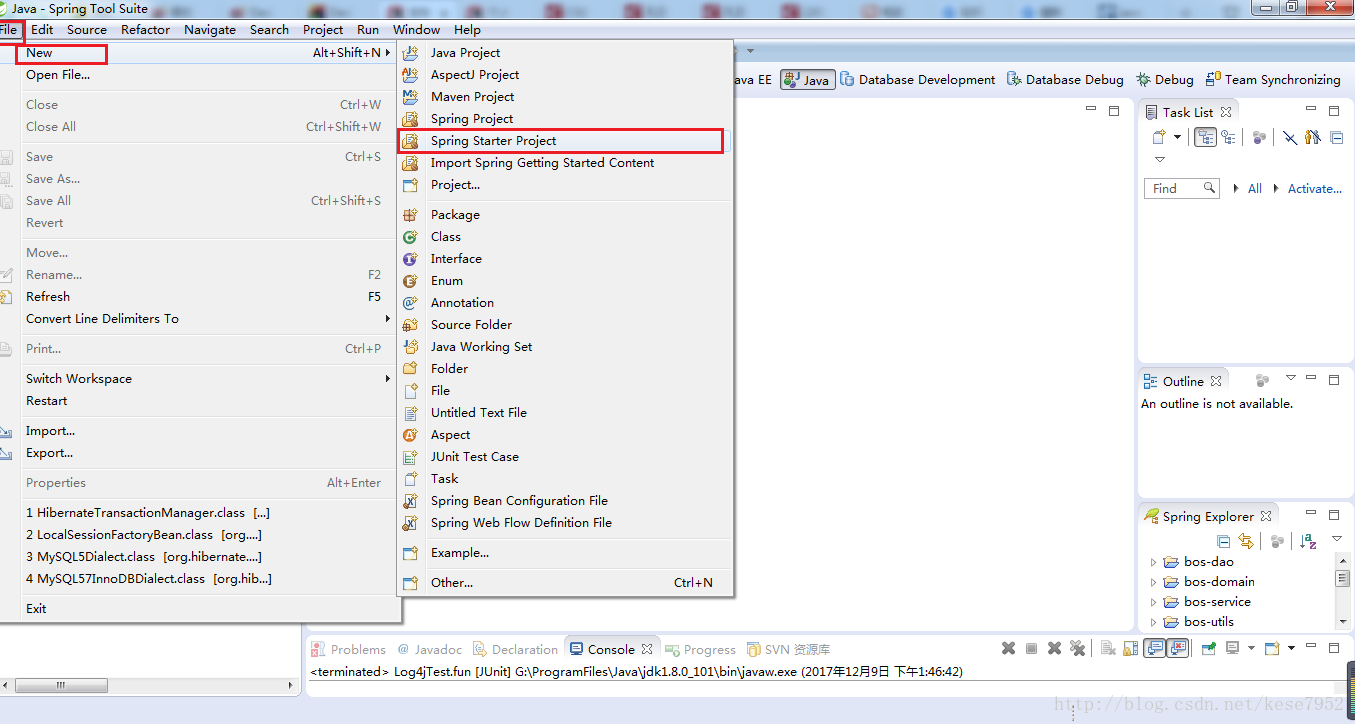Expand the bos-service tree node

[x=1153, y=602]
